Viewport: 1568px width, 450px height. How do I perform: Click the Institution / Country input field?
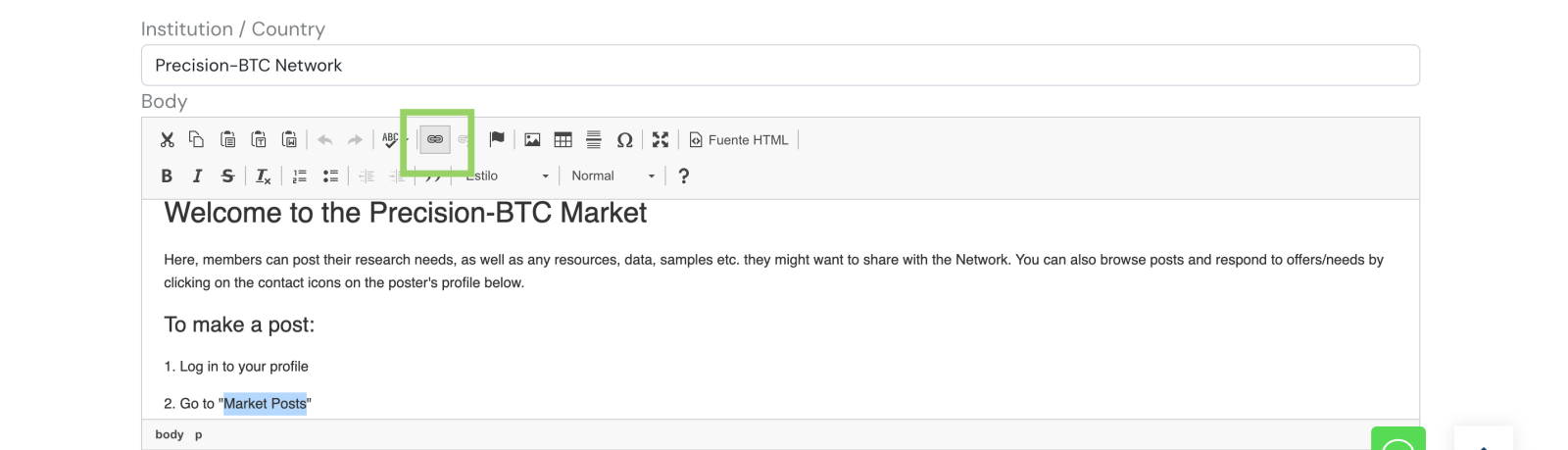[x=780, y=66]
